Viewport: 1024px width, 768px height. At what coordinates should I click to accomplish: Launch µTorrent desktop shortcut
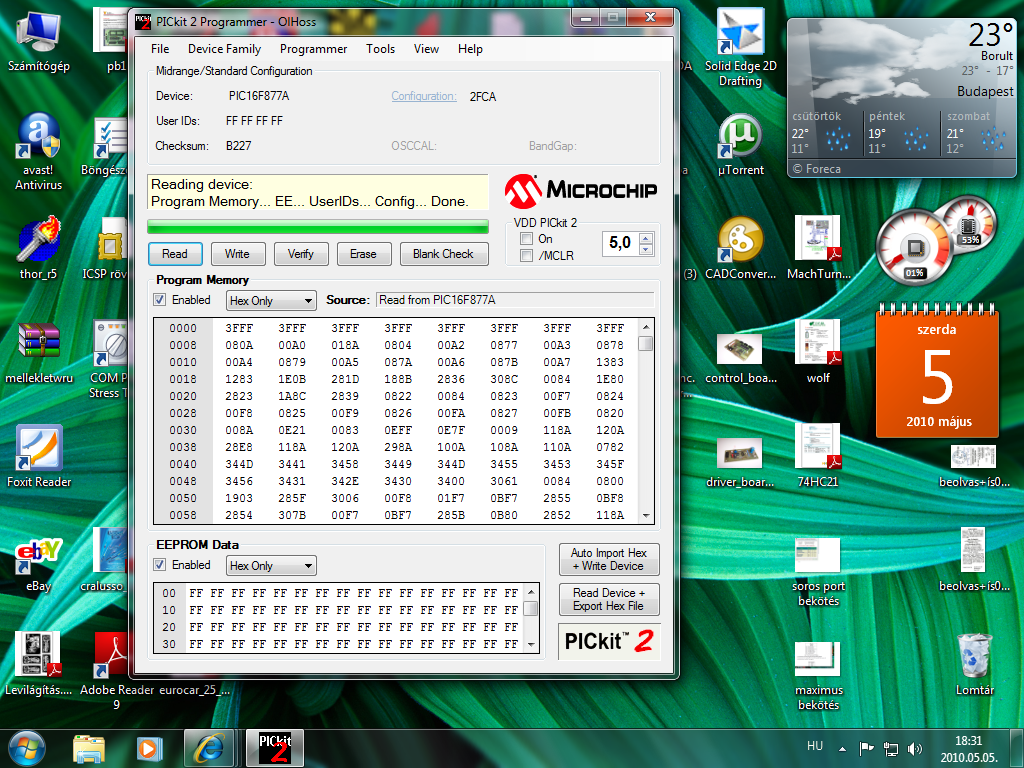(x=740, y=145)
